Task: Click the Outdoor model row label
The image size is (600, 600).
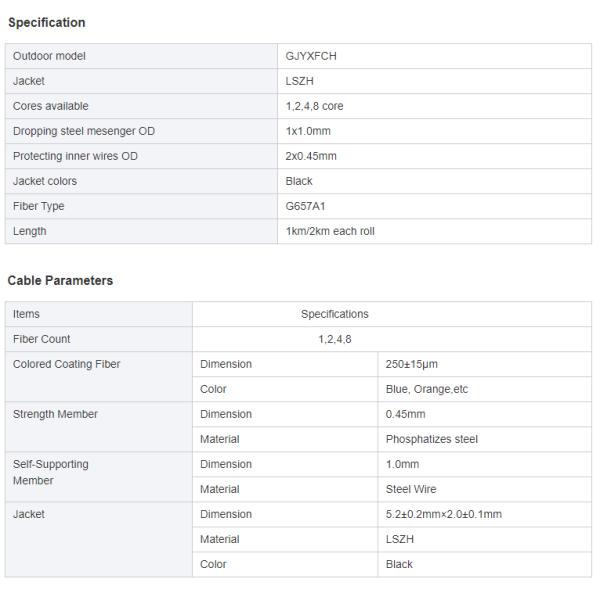Action: [x=49, y=56]
